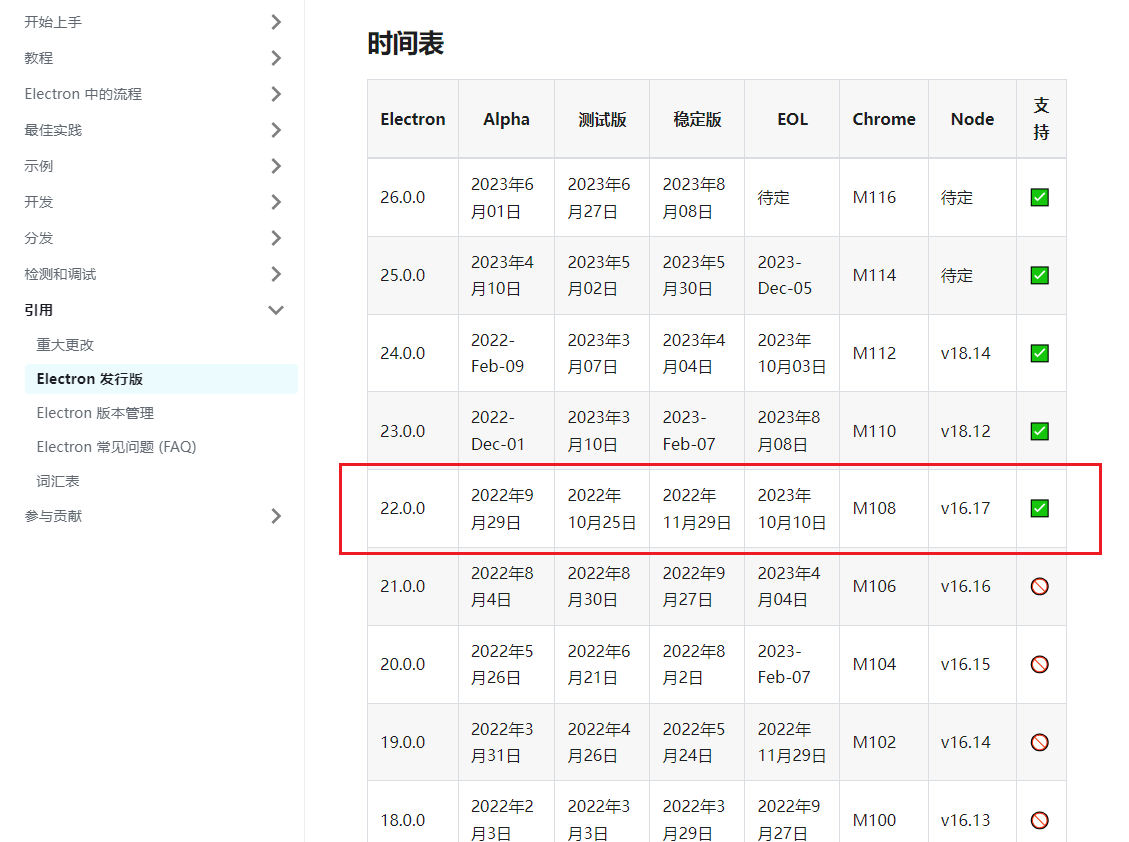Click the unsupported icon for Electron 20.0.0
This screenshot has height=842, width=1129.
(x=1039, y=664)
